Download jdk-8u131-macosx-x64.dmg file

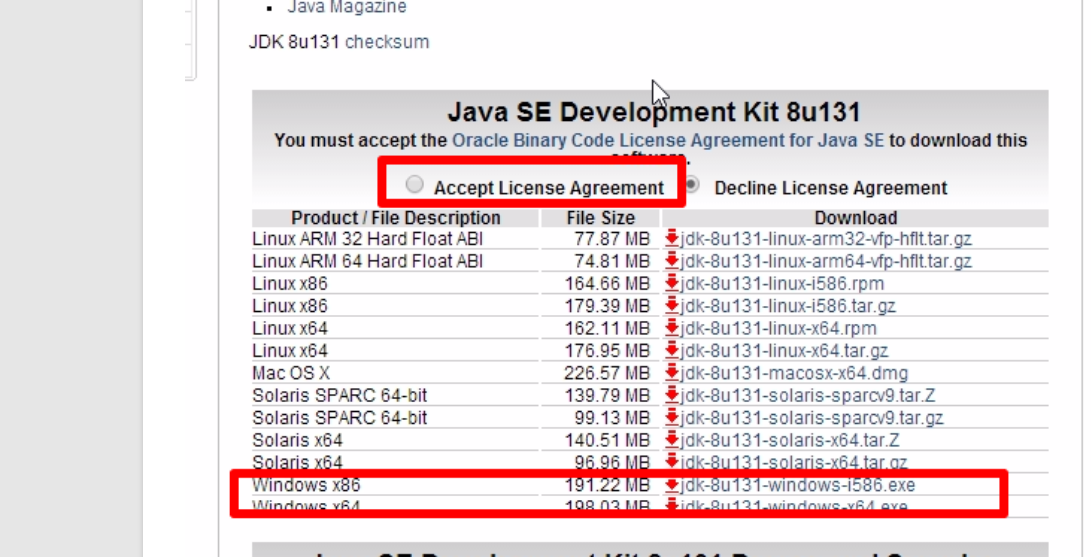point(794,373)
